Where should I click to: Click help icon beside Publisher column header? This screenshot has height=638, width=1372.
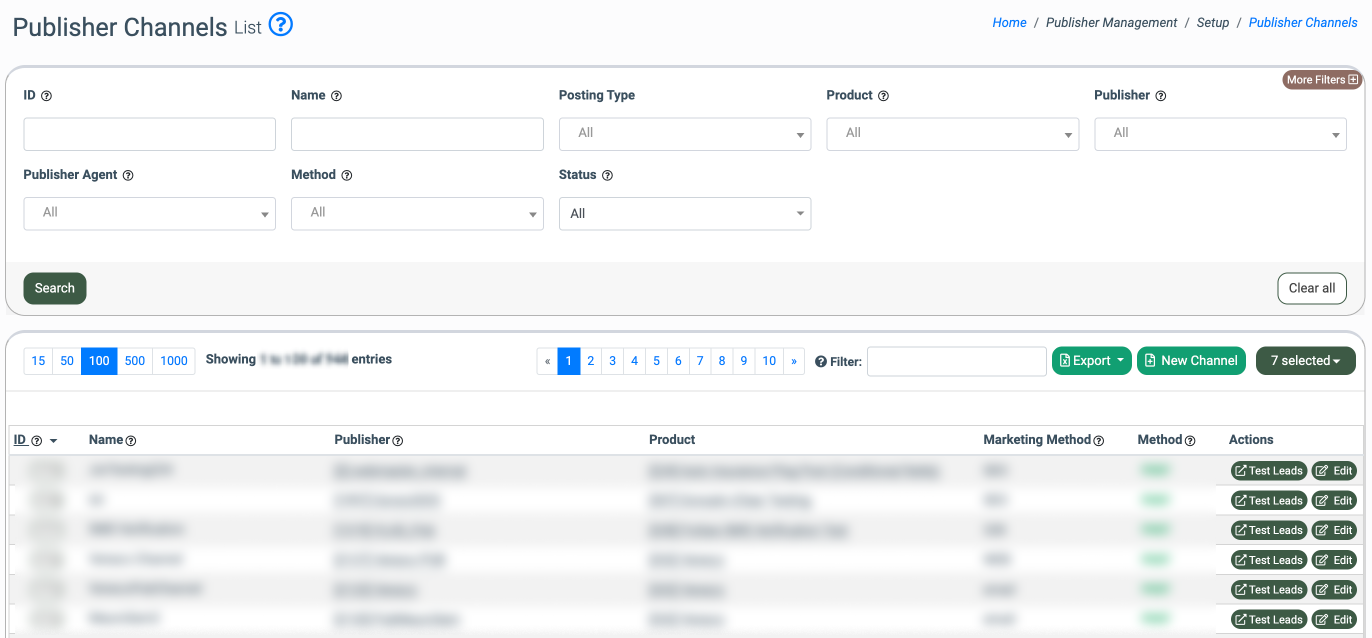tap(398, 441)
